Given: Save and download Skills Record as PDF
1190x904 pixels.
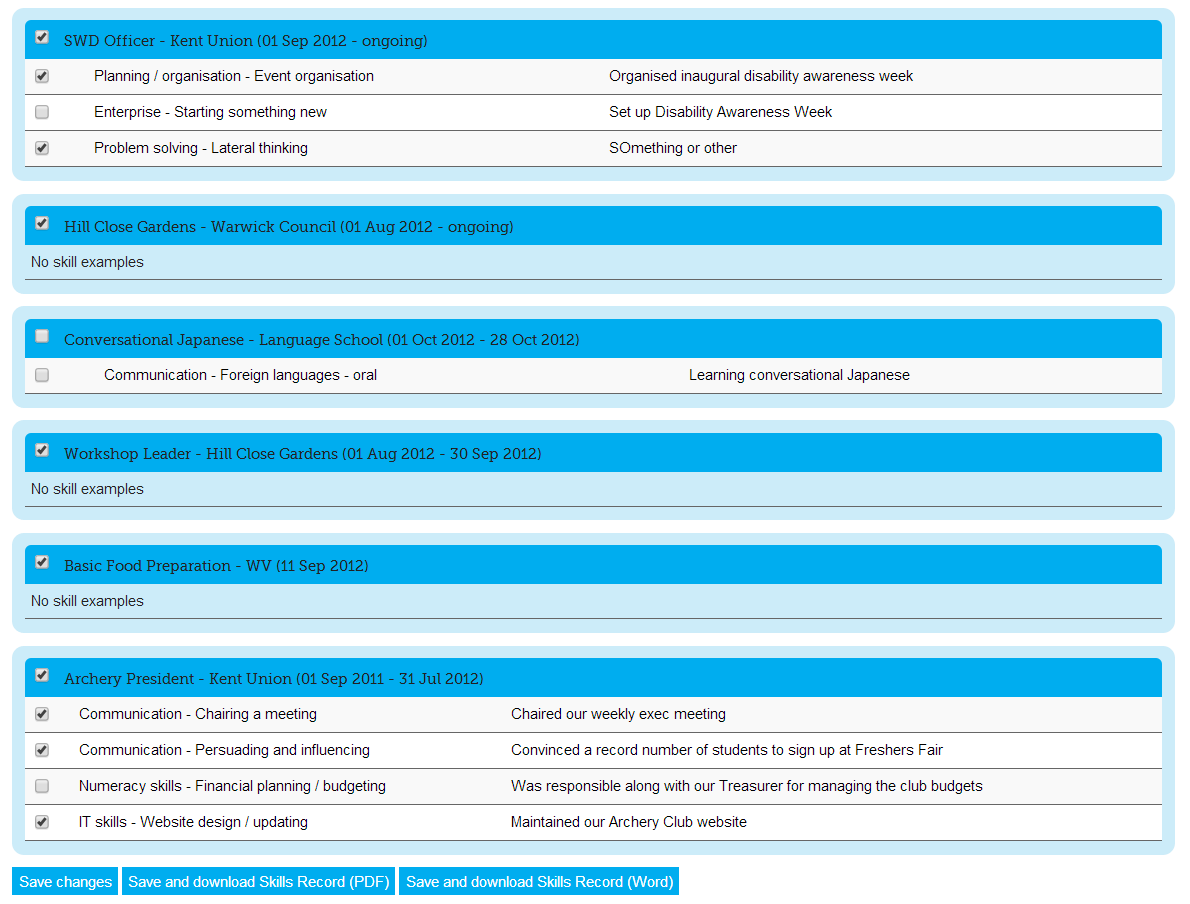Looking at the screenshot, I should [259, 881].
